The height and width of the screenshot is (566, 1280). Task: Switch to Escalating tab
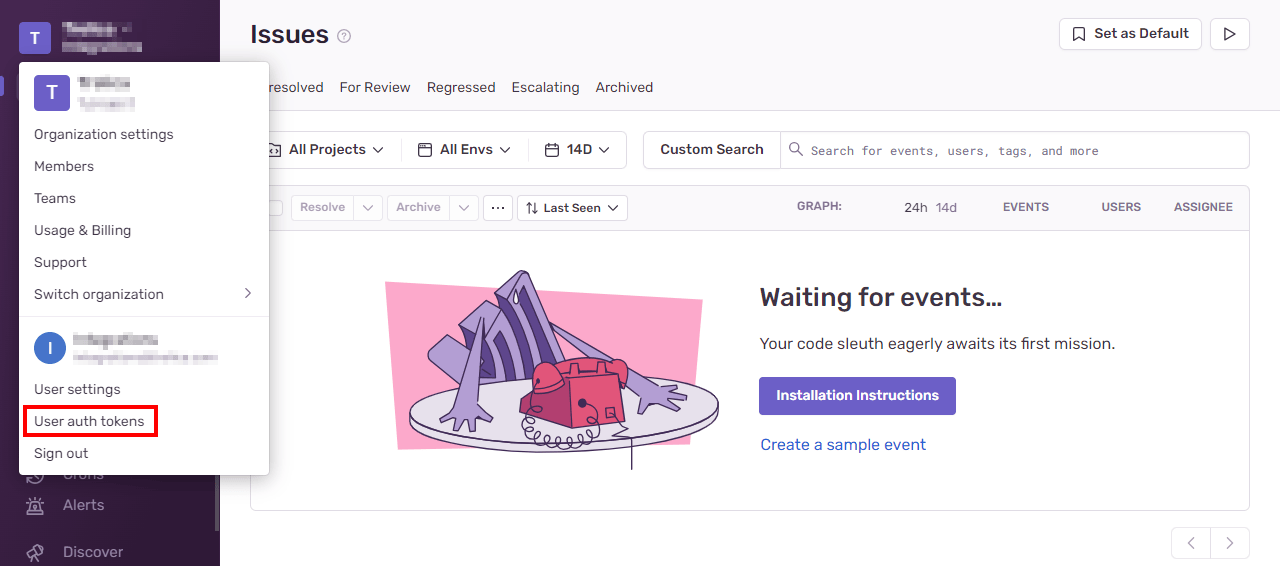click(545, 87)
